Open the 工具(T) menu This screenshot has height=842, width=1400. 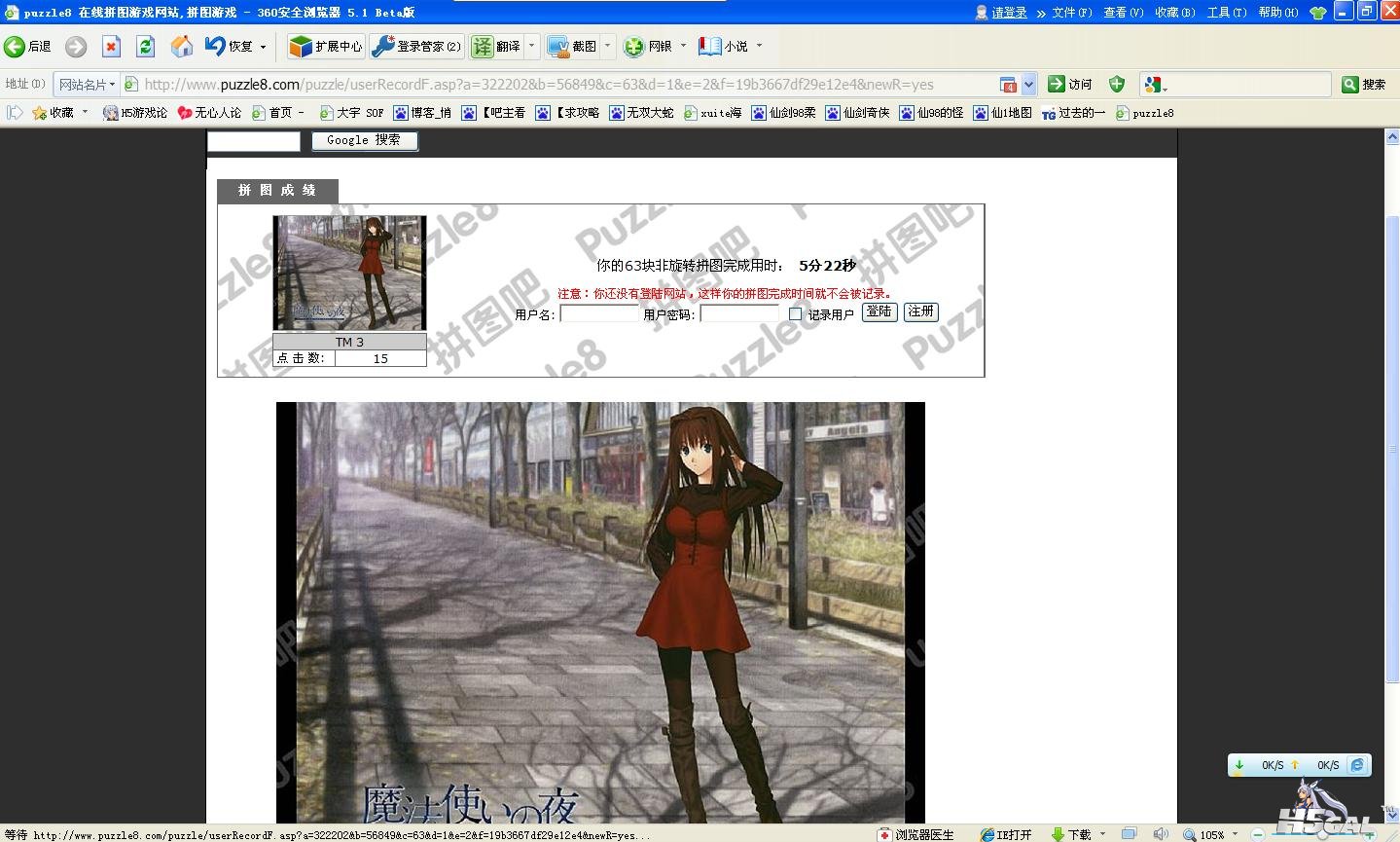coord(1226,13)
